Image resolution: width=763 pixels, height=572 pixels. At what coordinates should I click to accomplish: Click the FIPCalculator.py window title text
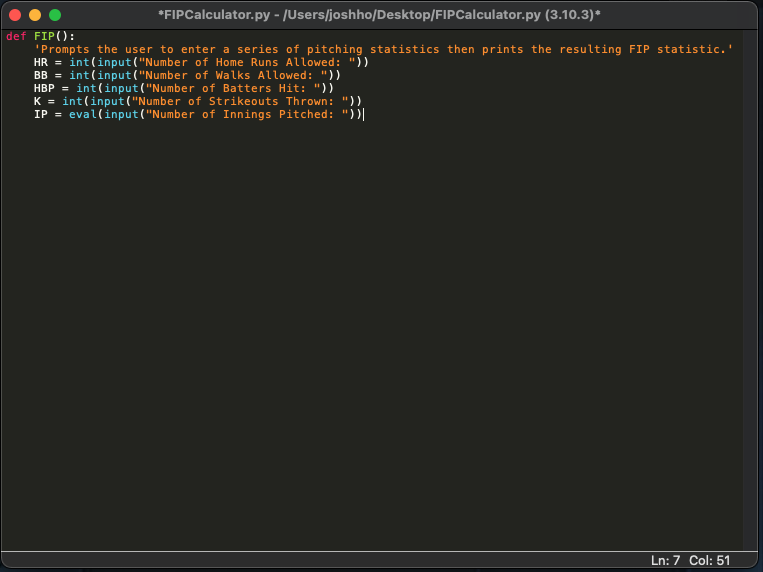pos(379,15)
